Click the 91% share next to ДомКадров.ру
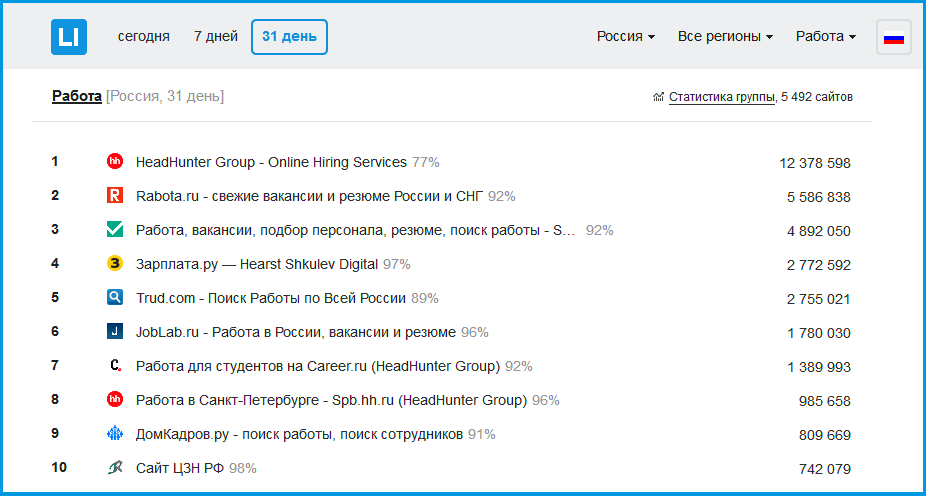Image resolution: width=926 pixels, height=496 pixels. pyautogui.click(x=482, y=435)
